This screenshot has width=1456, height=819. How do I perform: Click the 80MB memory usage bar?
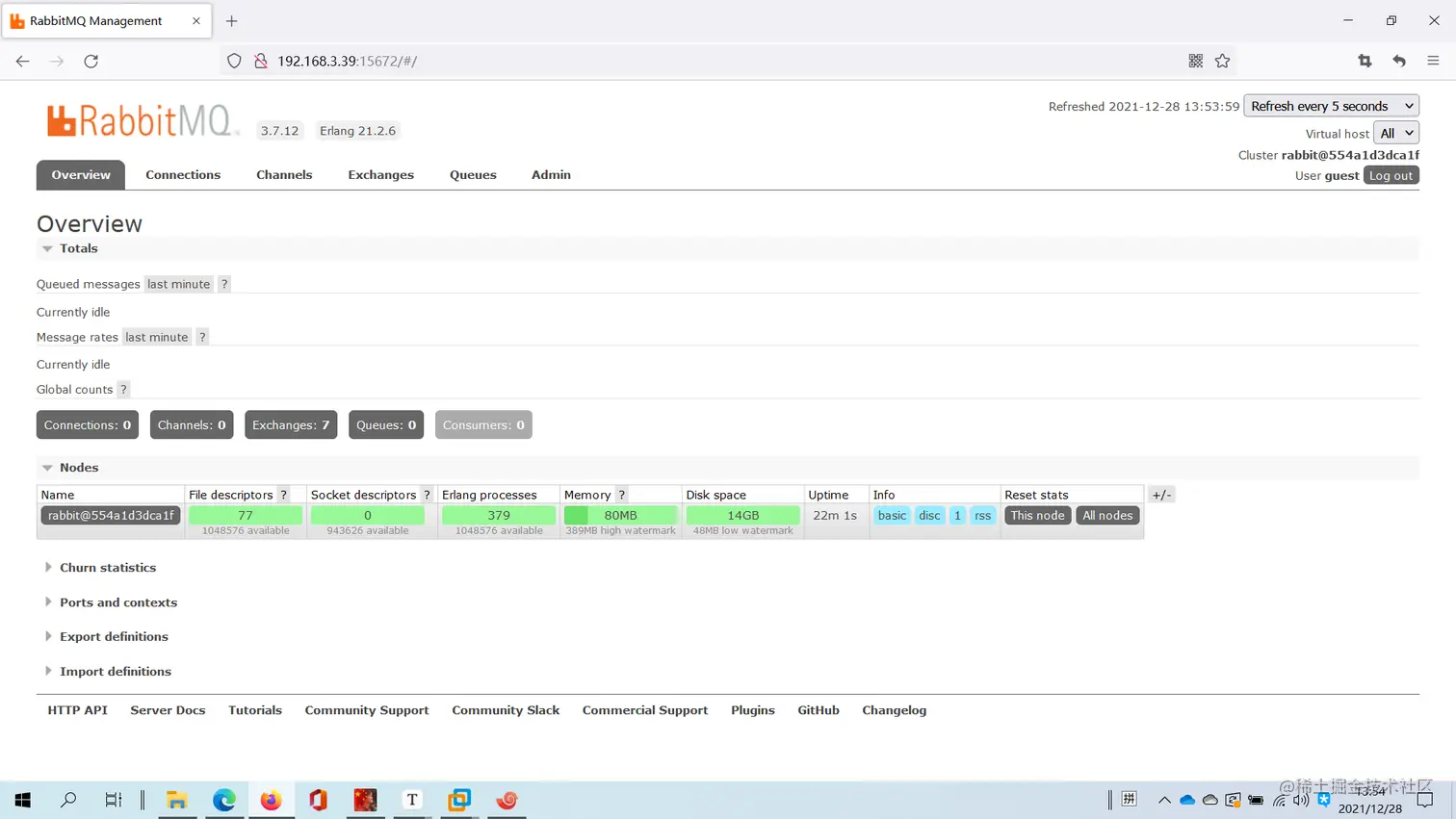(620, 516)
